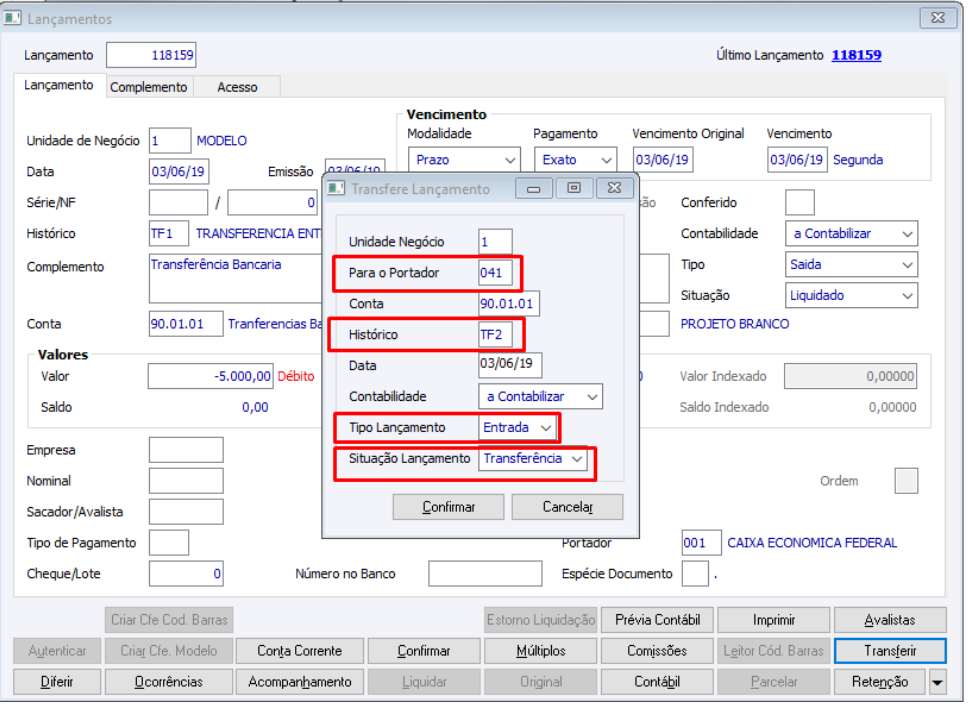Click the Sacador/Avalista input field
Viewport: 968px width, 704px height.
(x=186, y=512)
